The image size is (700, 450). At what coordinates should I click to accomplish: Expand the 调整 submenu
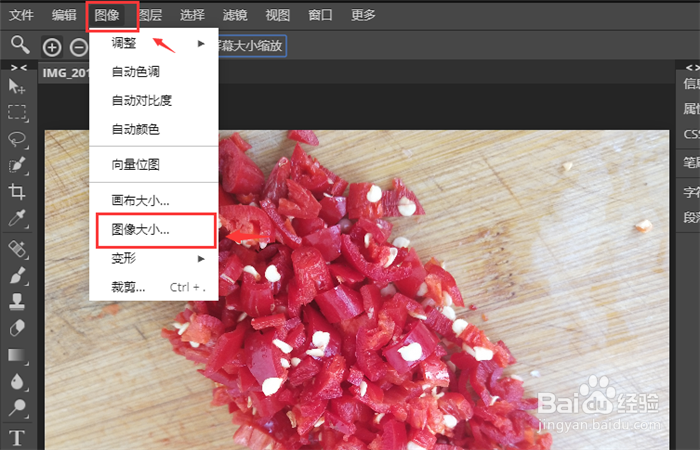[154, 43]
